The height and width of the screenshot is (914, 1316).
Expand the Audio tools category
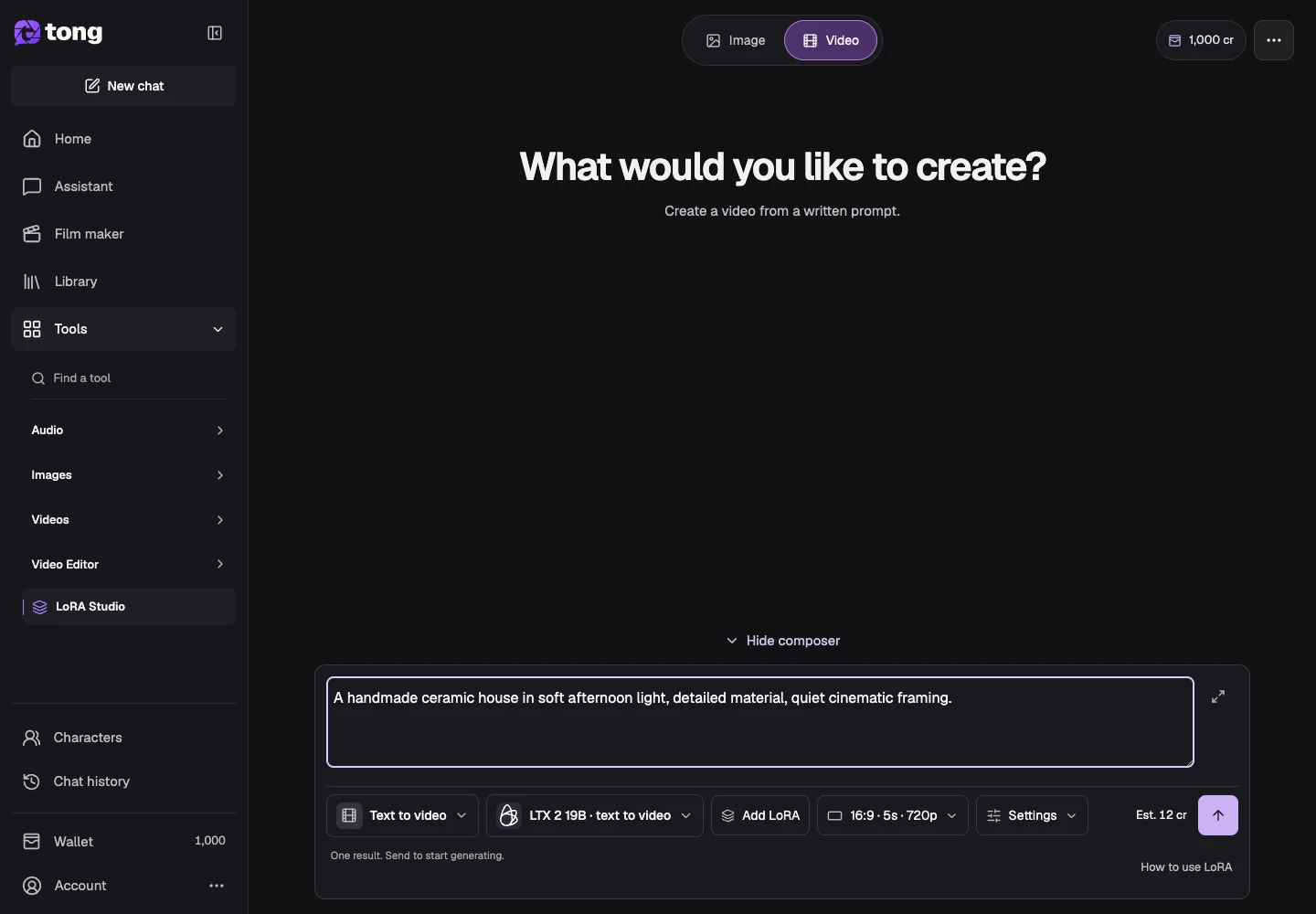click(x=128, y=430)
